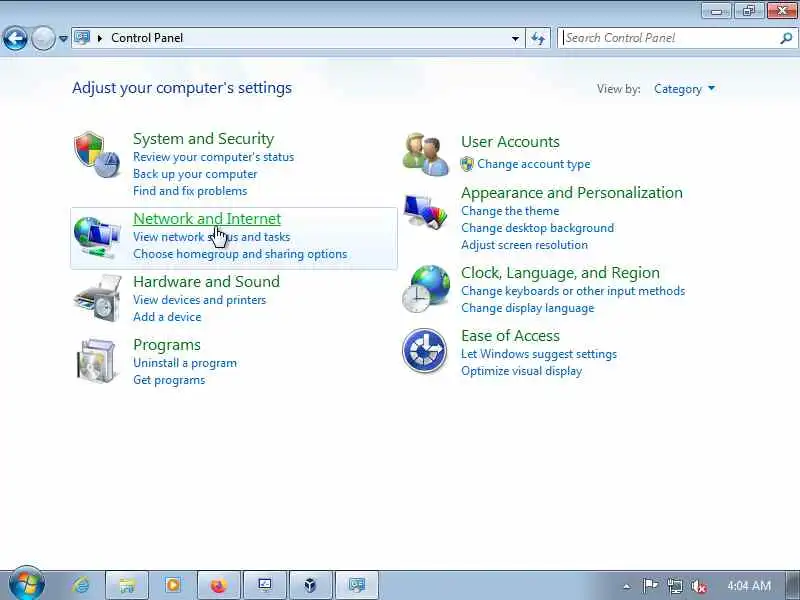Viewport: 800px width, 600px height.
Task: Click the network tray icon
Action: pyautogui.click(x=674, y=586)
